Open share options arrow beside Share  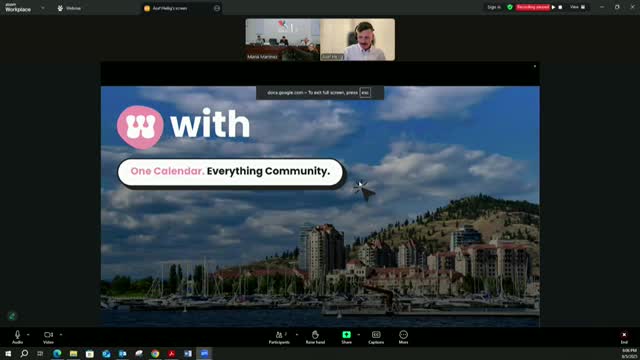(x=358, y=335)
